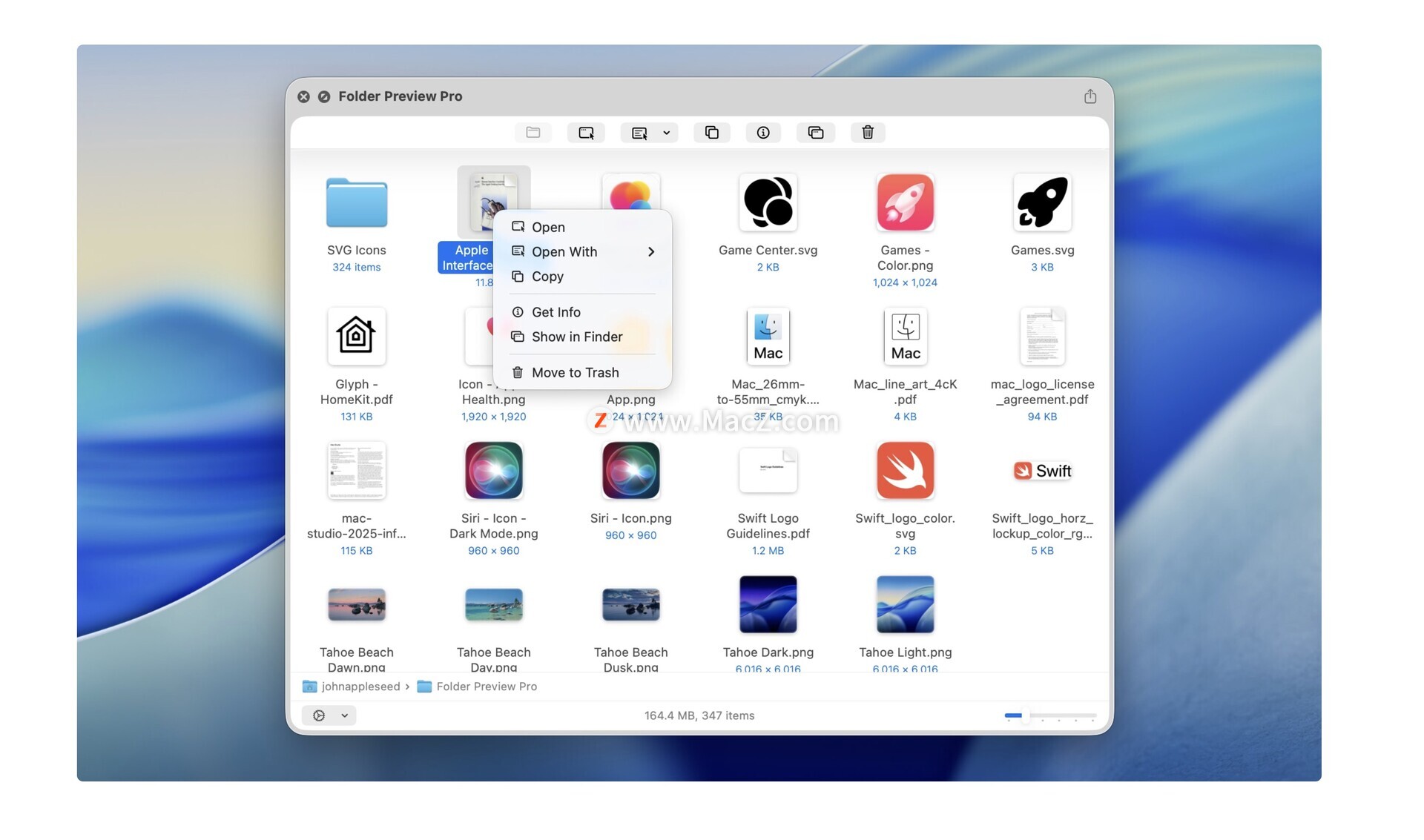
Task: Select the Mac_26mm-to-55mm_cmyk file icon
Action: (x=768, y=336)
